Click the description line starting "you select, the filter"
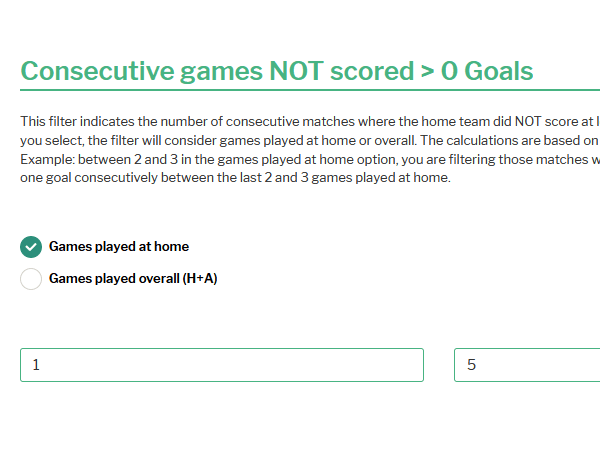 tap(300, 140)
